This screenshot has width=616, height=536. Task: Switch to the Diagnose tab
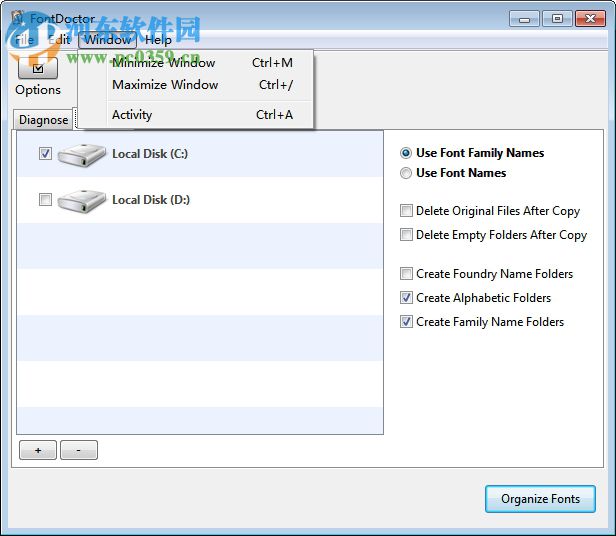[x=43, y=119]
